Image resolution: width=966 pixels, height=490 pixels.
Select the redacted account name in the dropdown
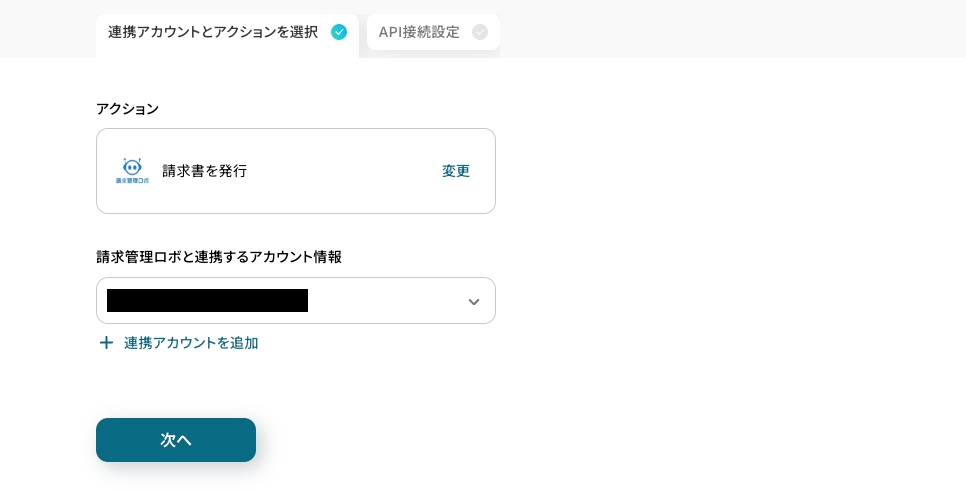click(x=207, y=301)
